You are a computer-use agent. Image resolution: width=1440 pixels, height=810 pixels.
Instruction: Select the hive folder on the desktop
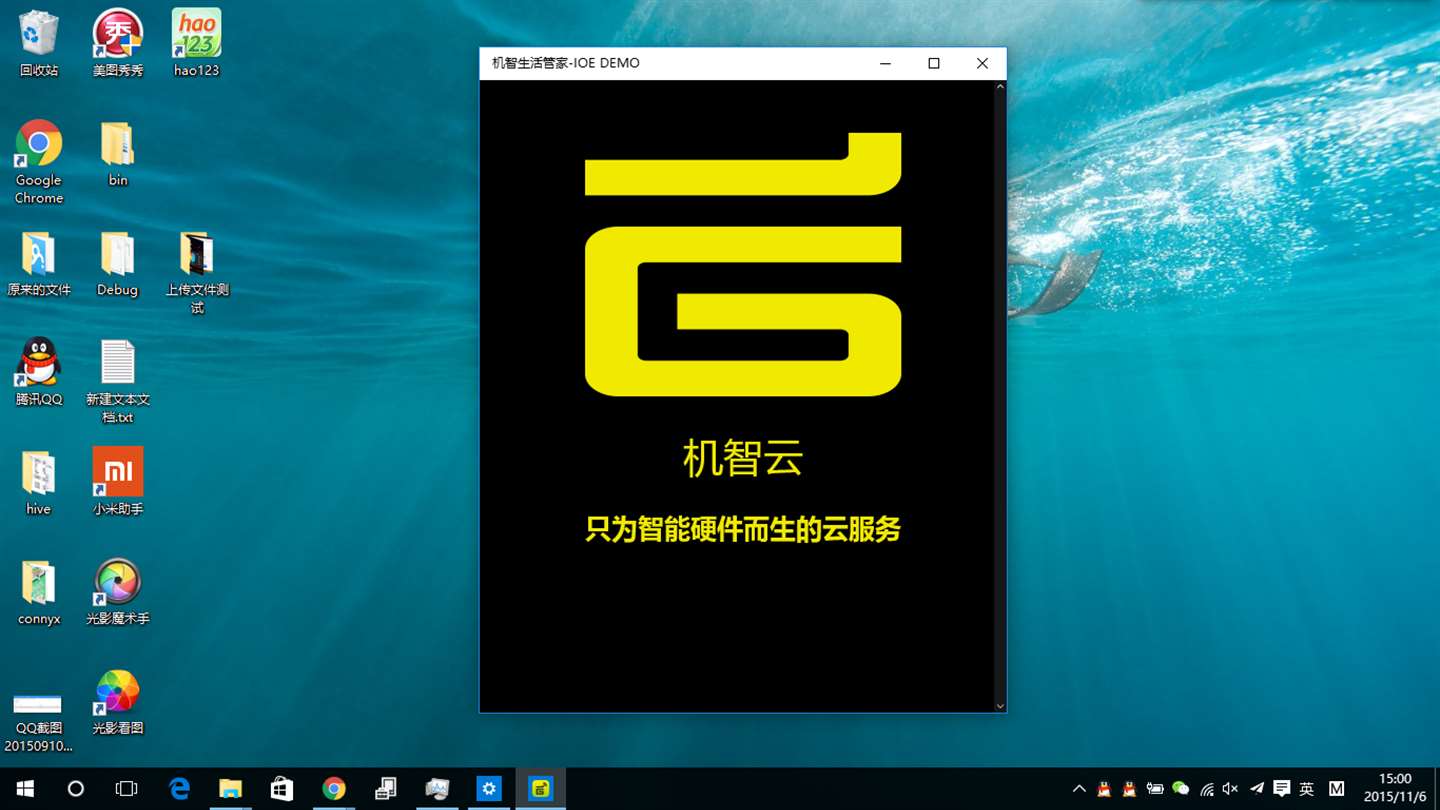pyautogui.click(x=39, y=482)
